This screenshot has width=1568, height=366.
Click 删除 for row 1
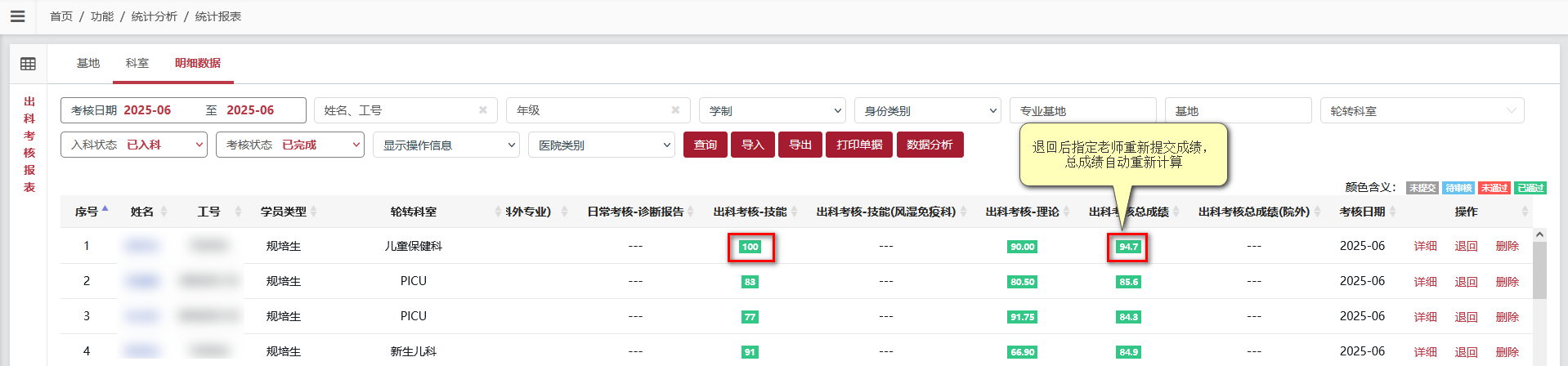[1508, 246]
